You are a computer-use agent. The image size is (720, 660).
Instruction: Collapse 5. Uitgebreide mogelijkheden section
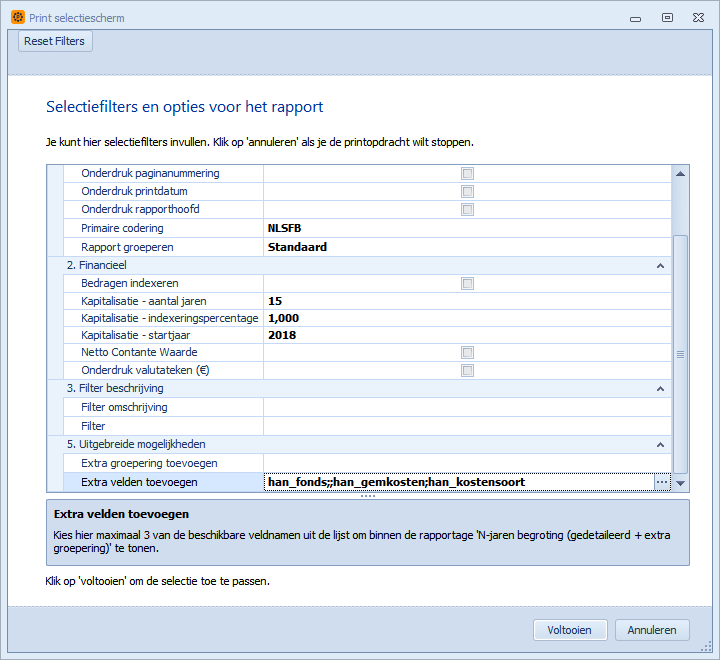tap(660, 444)
